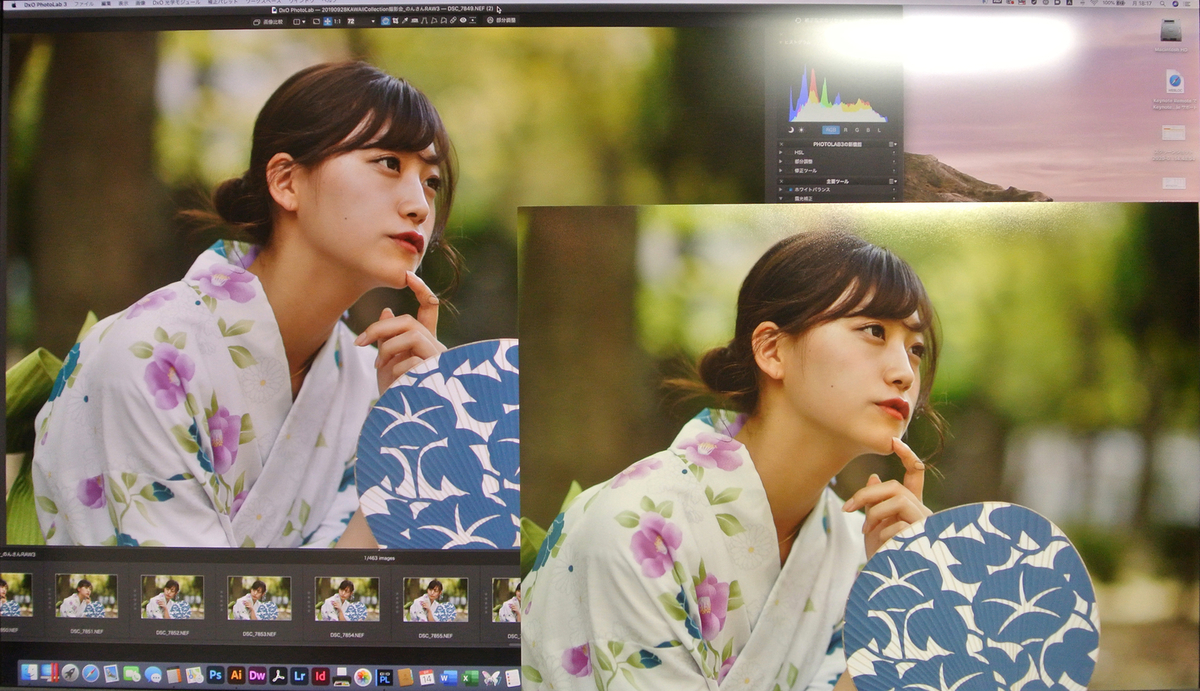Click DxO PhotoLab (PL) Dock icon
This screenshot has width=1200, height=691.
[384, 677]
